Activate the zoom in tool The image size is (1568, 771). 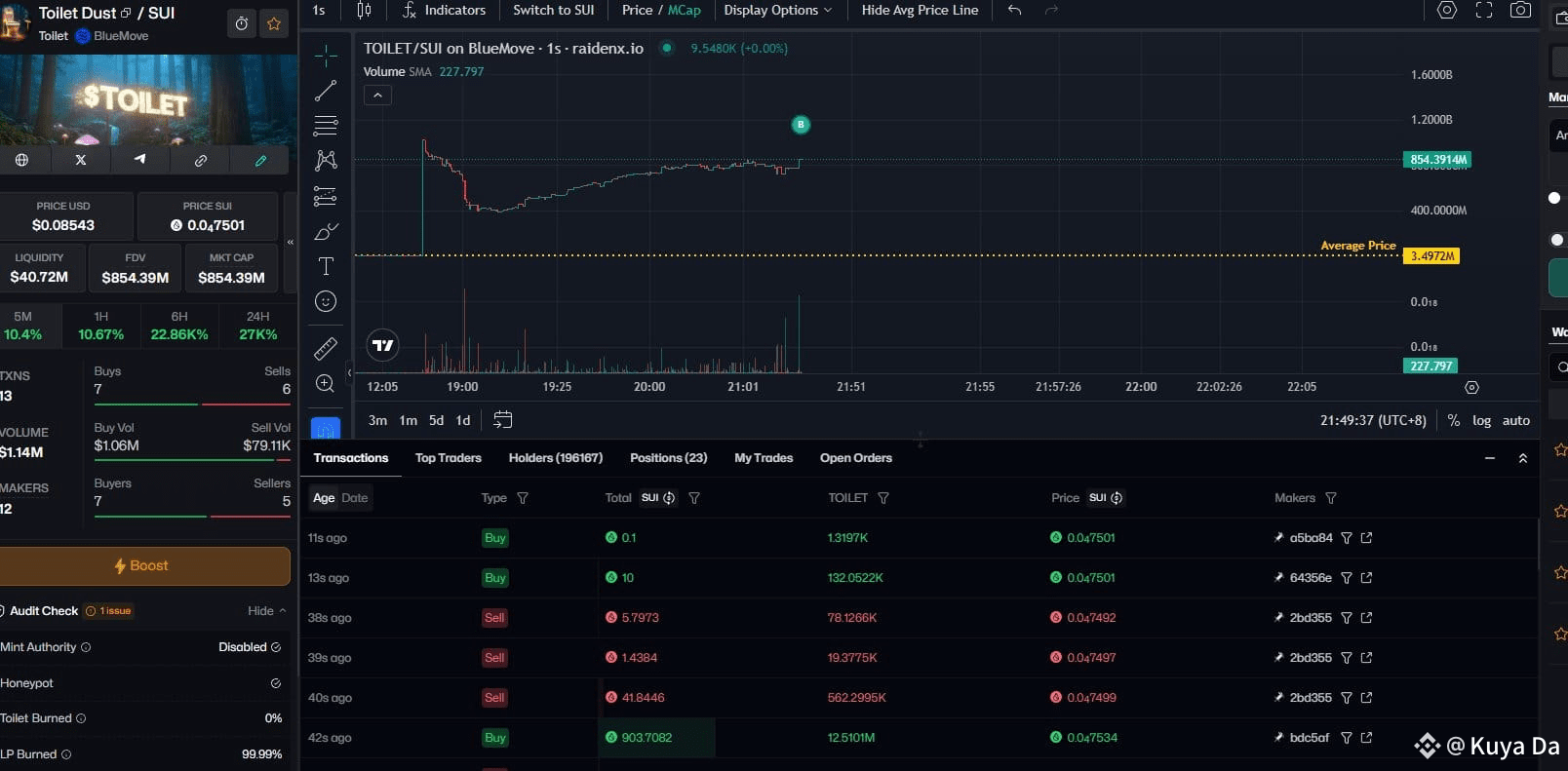pos(326,383)
